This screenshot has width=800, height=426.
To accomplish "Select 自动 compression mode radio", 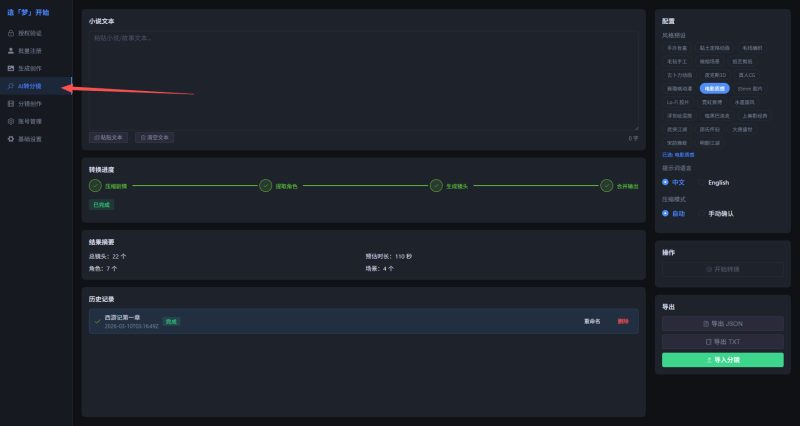I will (x=666, y=213).
